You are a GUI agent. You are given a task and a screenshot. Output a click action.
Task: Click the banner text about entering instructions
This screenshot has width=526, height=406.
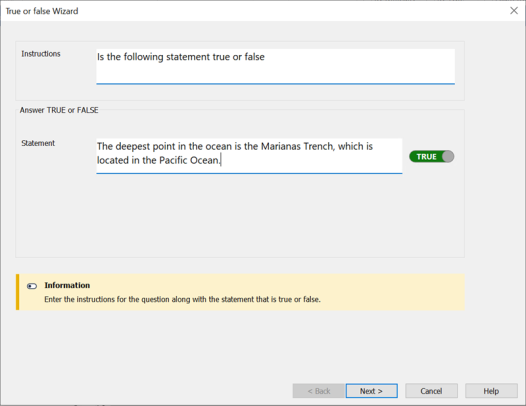point(182,299)
